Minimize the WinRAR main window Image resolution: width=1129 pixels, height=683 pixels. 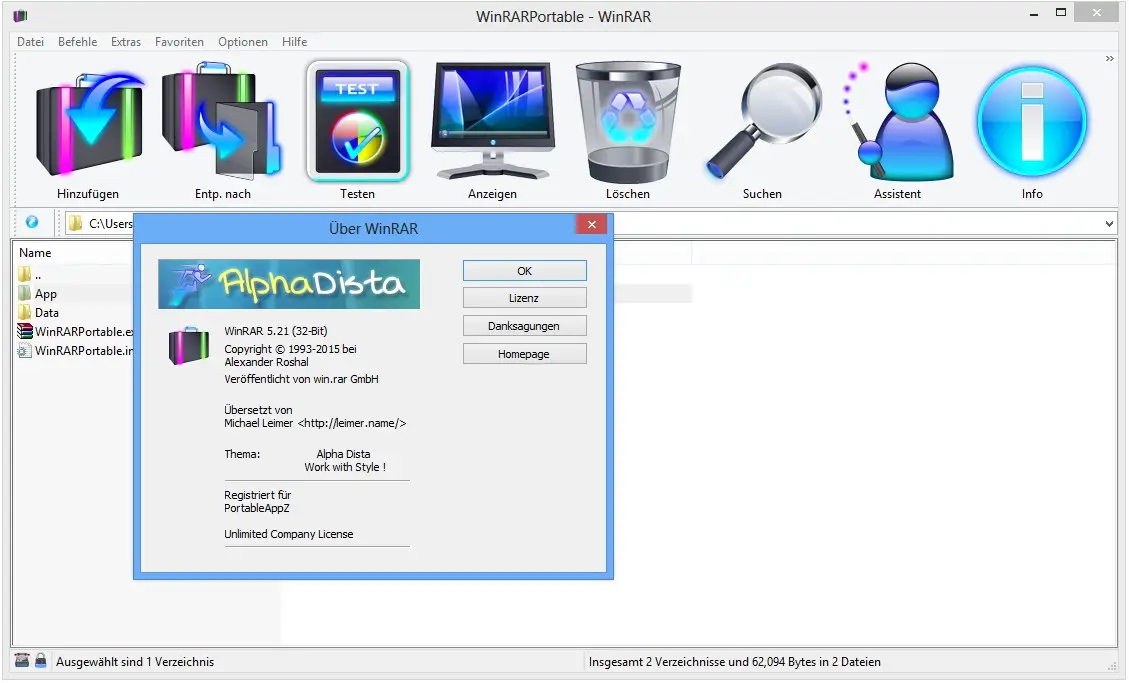(1034, 14)
